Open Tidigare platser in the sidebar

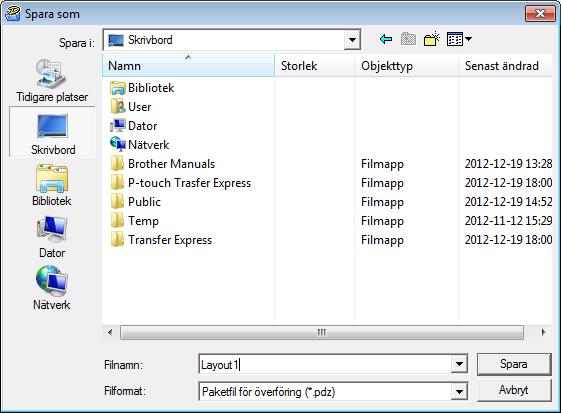52,80
